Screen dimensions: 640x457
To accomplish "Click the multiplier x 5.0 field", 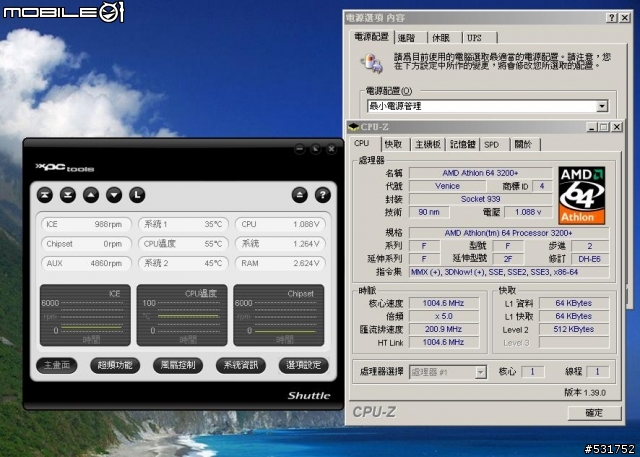I will click(x=444, y=316).
